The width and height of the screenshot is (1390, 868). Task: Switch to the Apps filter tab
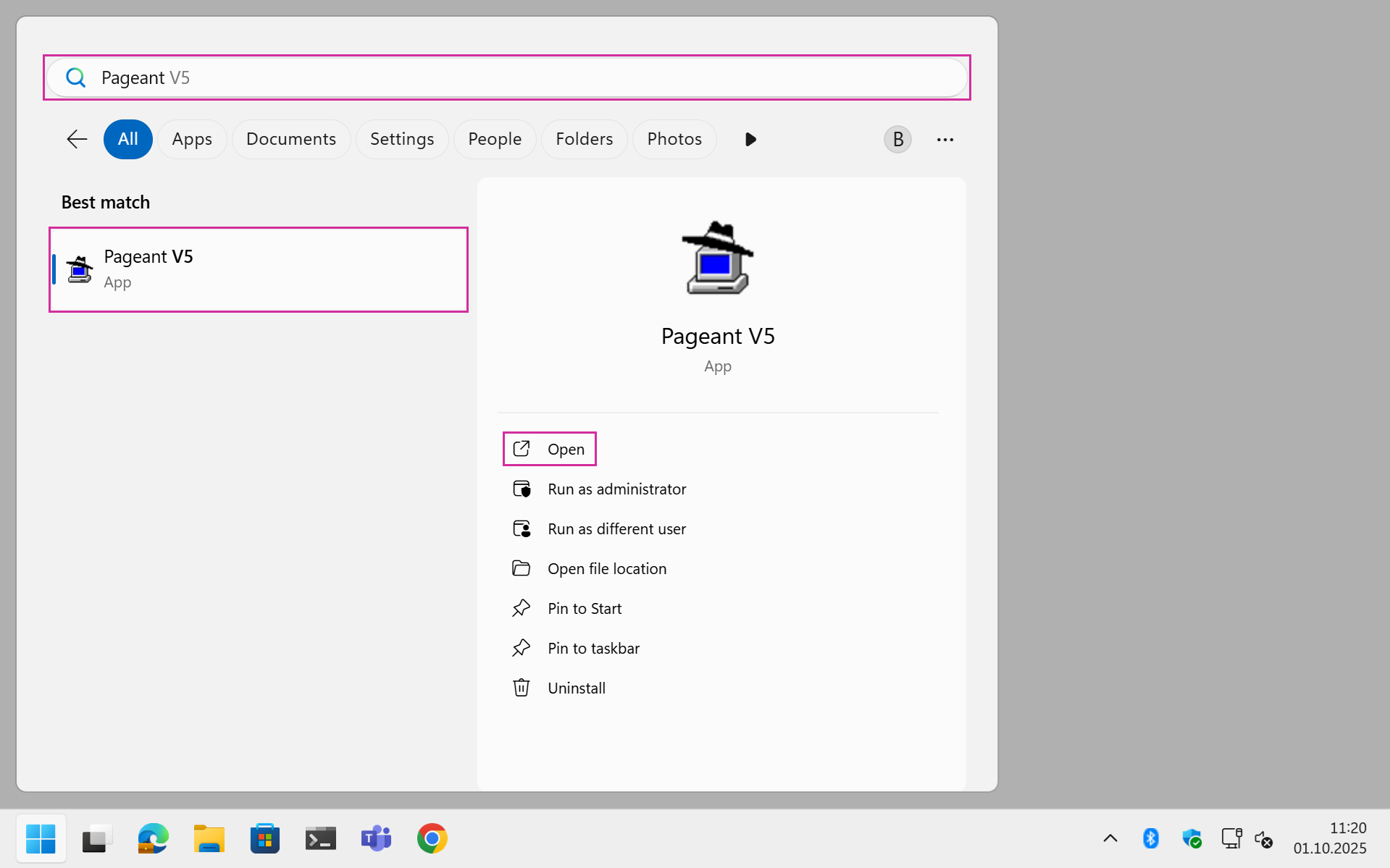[192, 139]
